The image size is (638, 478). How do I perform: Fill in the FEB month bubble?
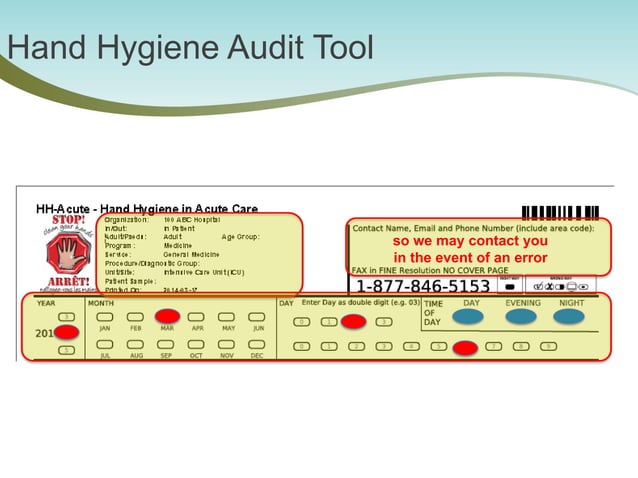(x=135, y=316)
